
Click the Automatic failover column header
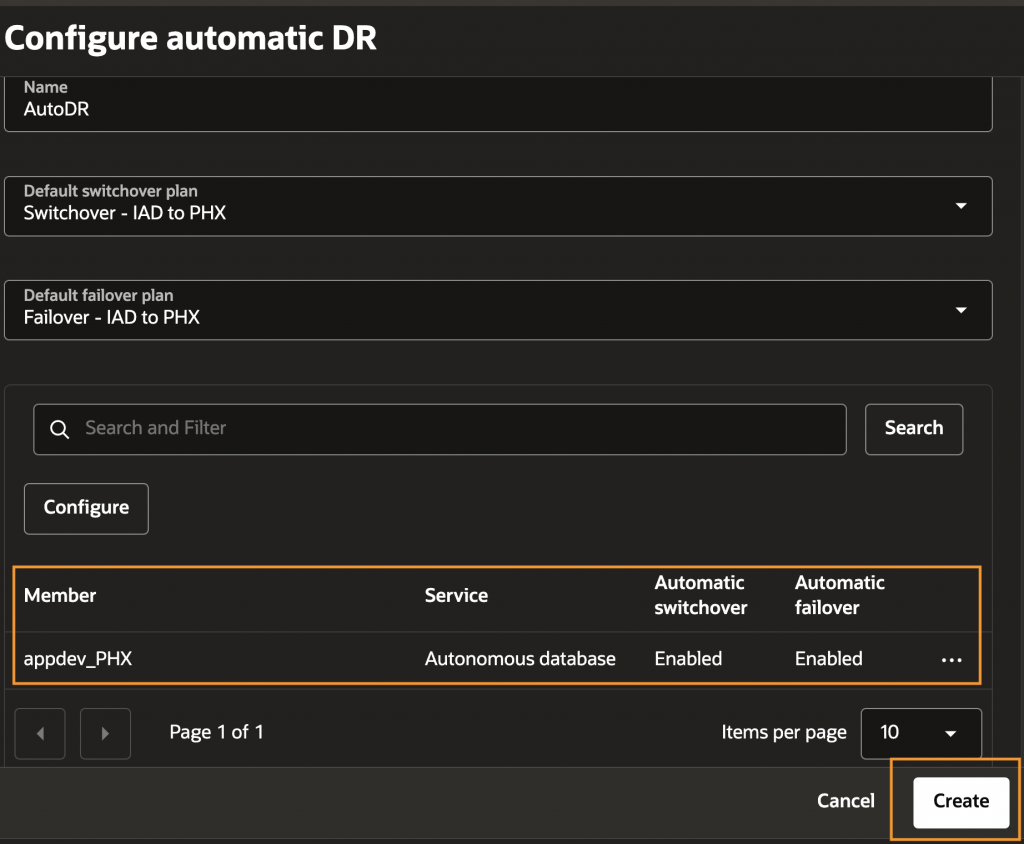pos(840,595)
